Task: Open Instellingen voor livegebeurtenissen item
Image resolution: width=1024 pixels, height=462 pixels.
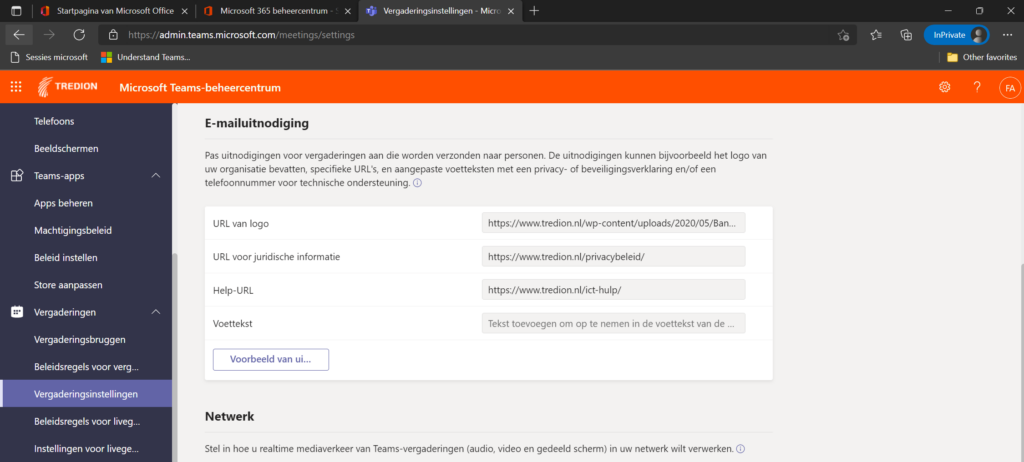Action: click(x=86, y=449)
